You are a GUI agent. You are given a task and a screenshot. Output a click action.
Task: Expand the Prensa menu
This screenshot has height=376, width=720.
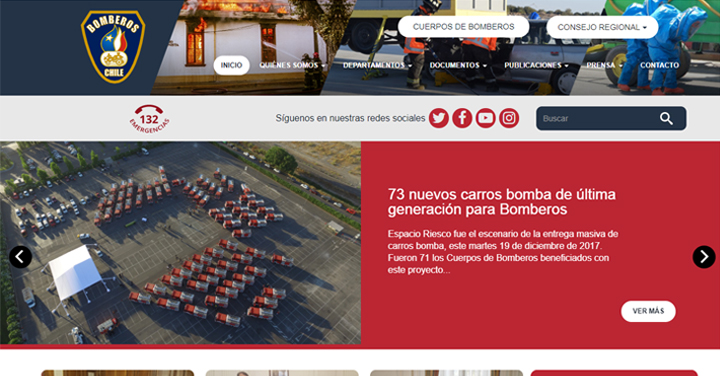click(x=604, y=65)
